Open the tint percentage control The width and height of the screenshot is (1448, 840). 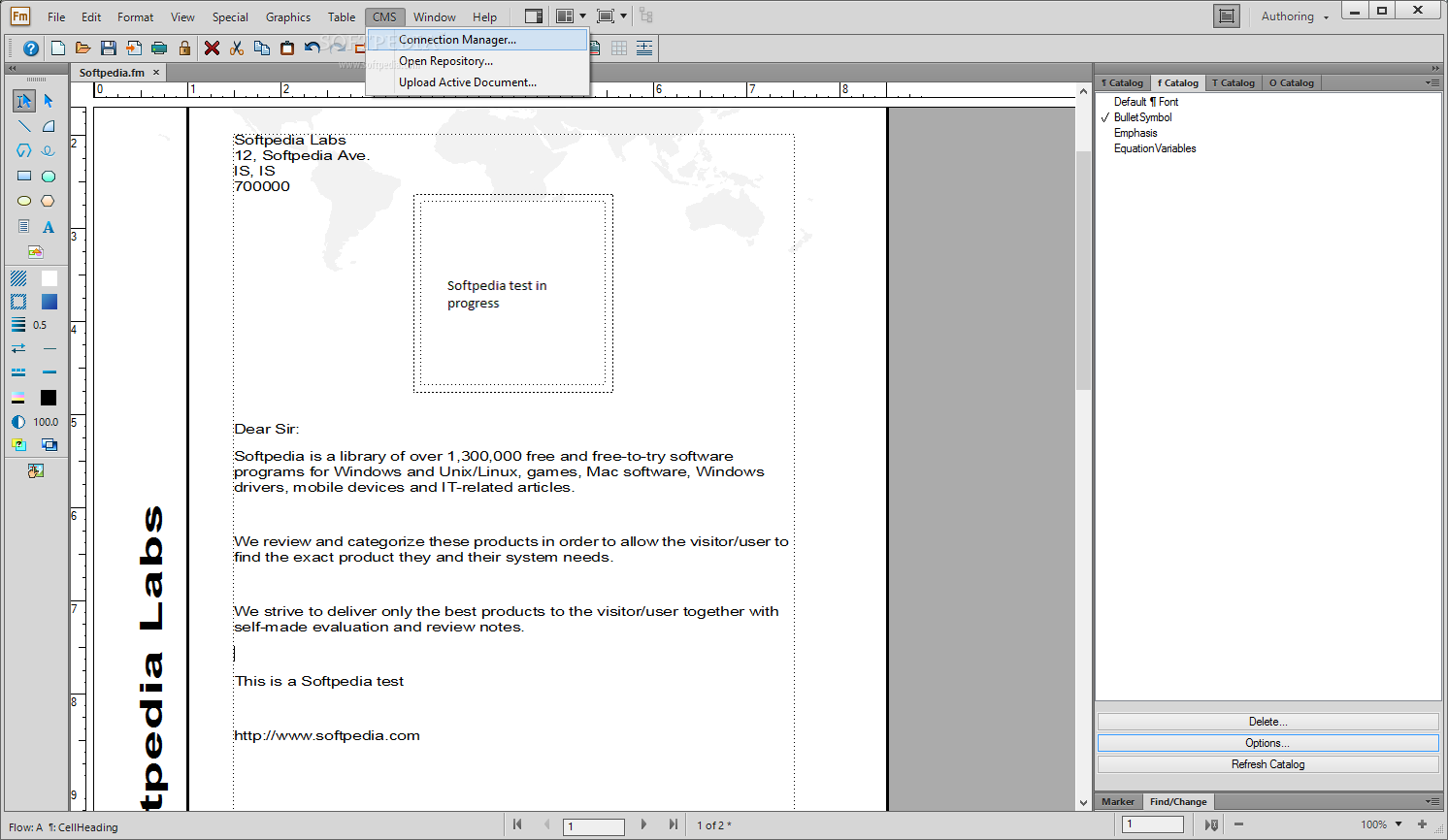pyautogui.click(x=18, y=422)
